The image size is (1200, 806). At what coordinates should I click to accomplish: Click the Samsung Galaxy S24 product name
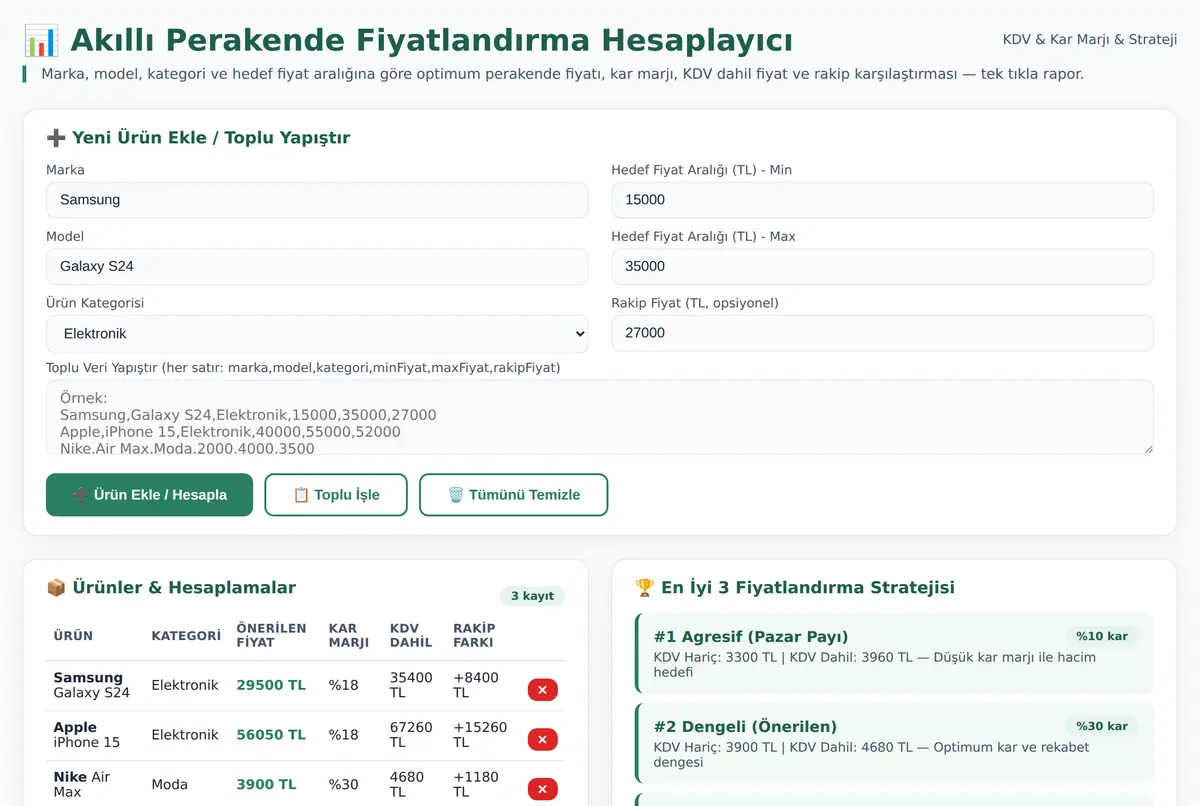tap(92, 685)
